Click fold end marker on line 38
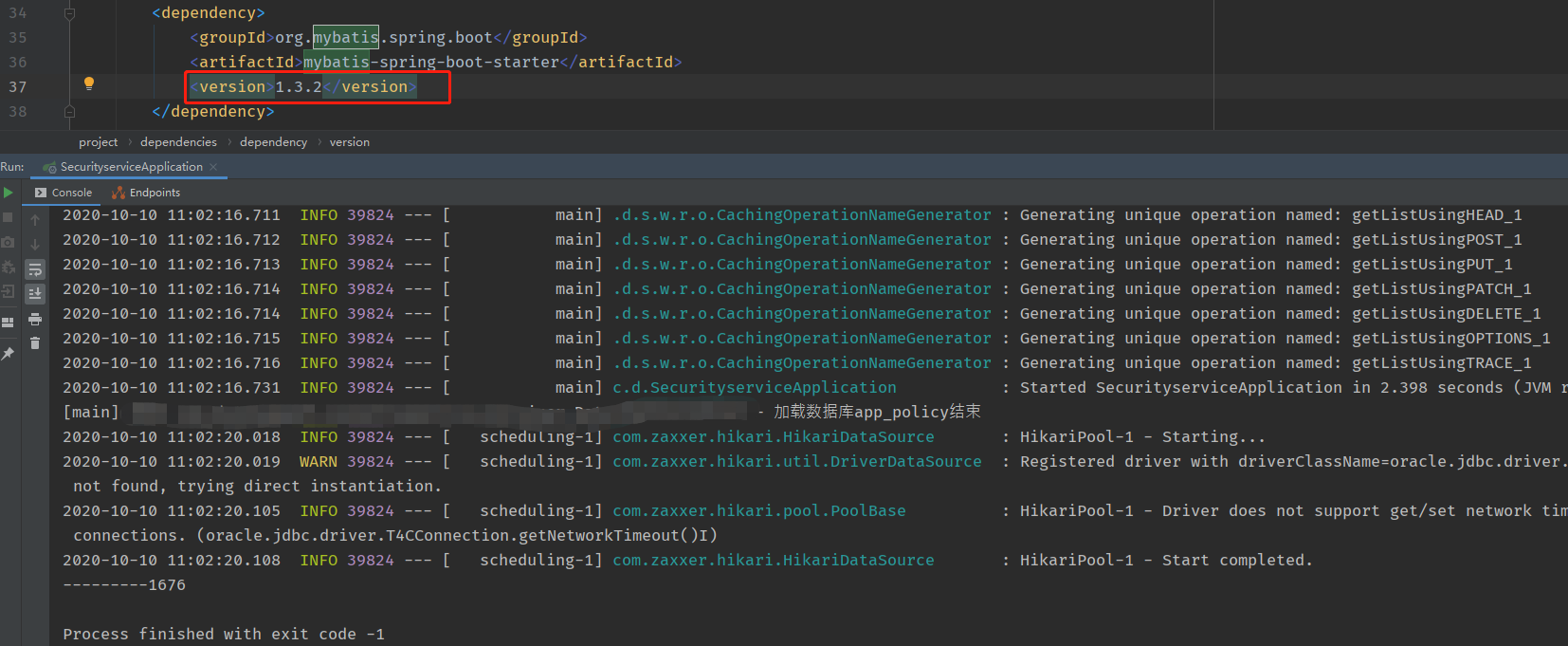 pos(69,111)
